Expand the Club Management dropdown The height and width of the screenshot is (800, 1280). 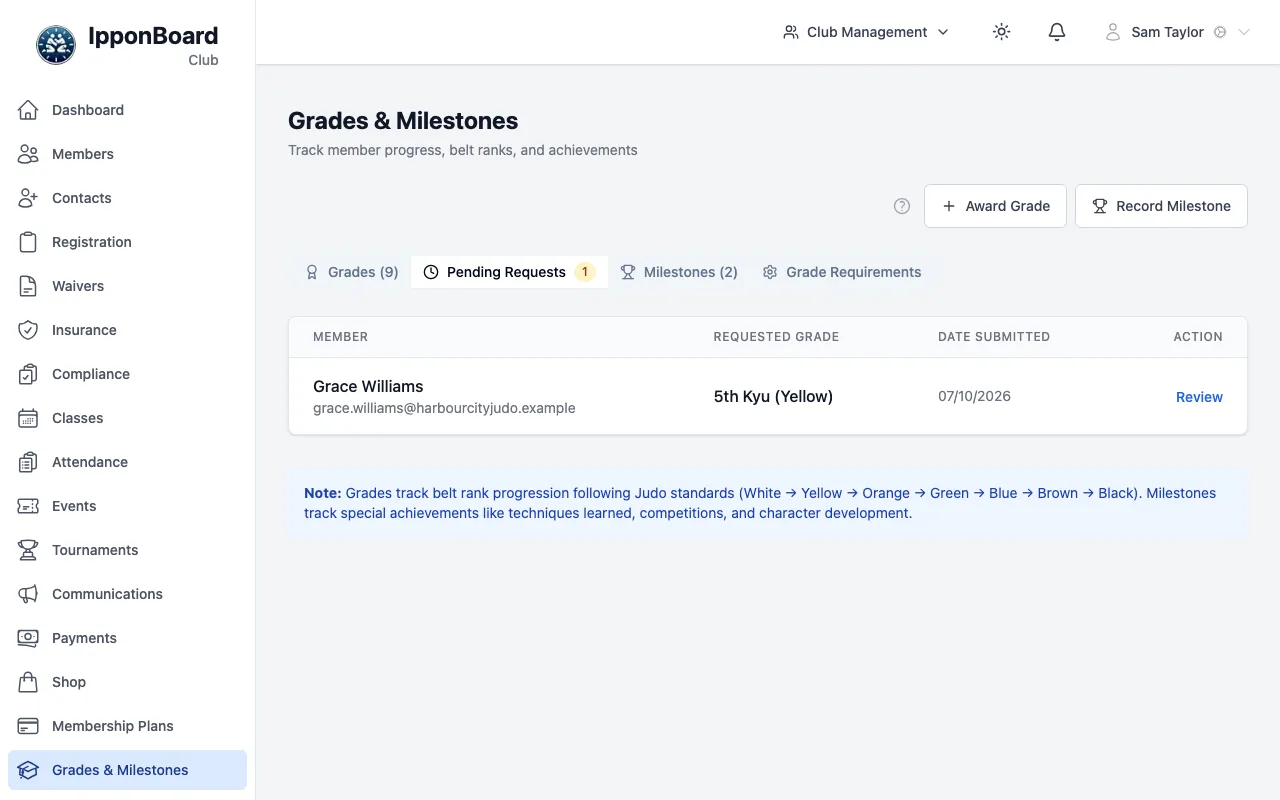pyautogui.click(x=866, y=32)
